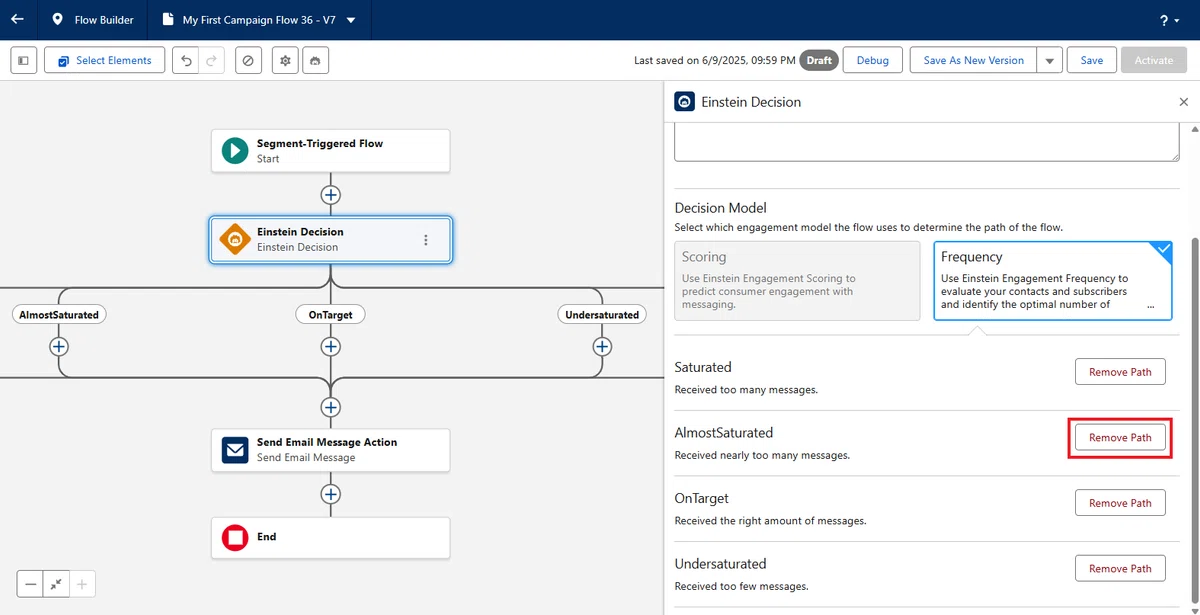Screen dimensions: 1200x615
Task: Select the Segment-Triggered Flow Start element
Action: (x=330, y=151)
